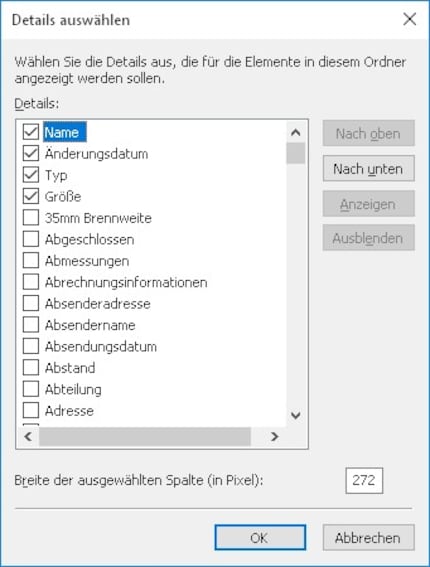Click the list scroll-up arrow

click(295, 132)
